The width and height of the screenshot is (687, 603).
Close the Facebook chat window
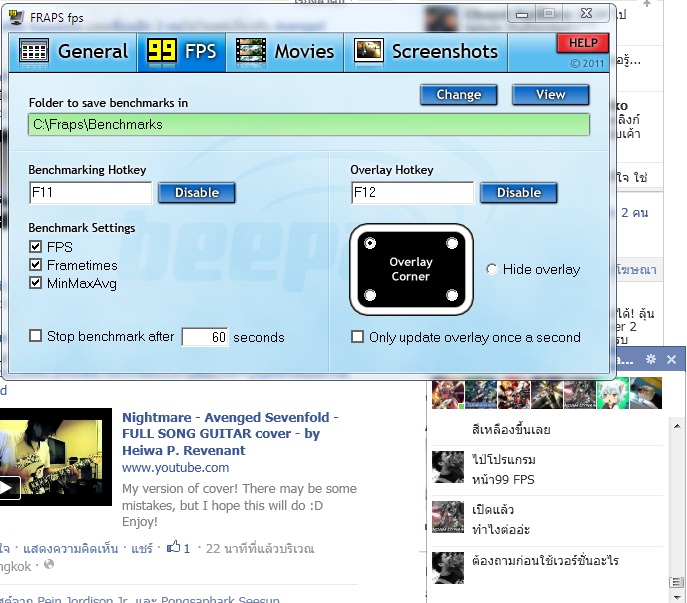coord(671,360)
